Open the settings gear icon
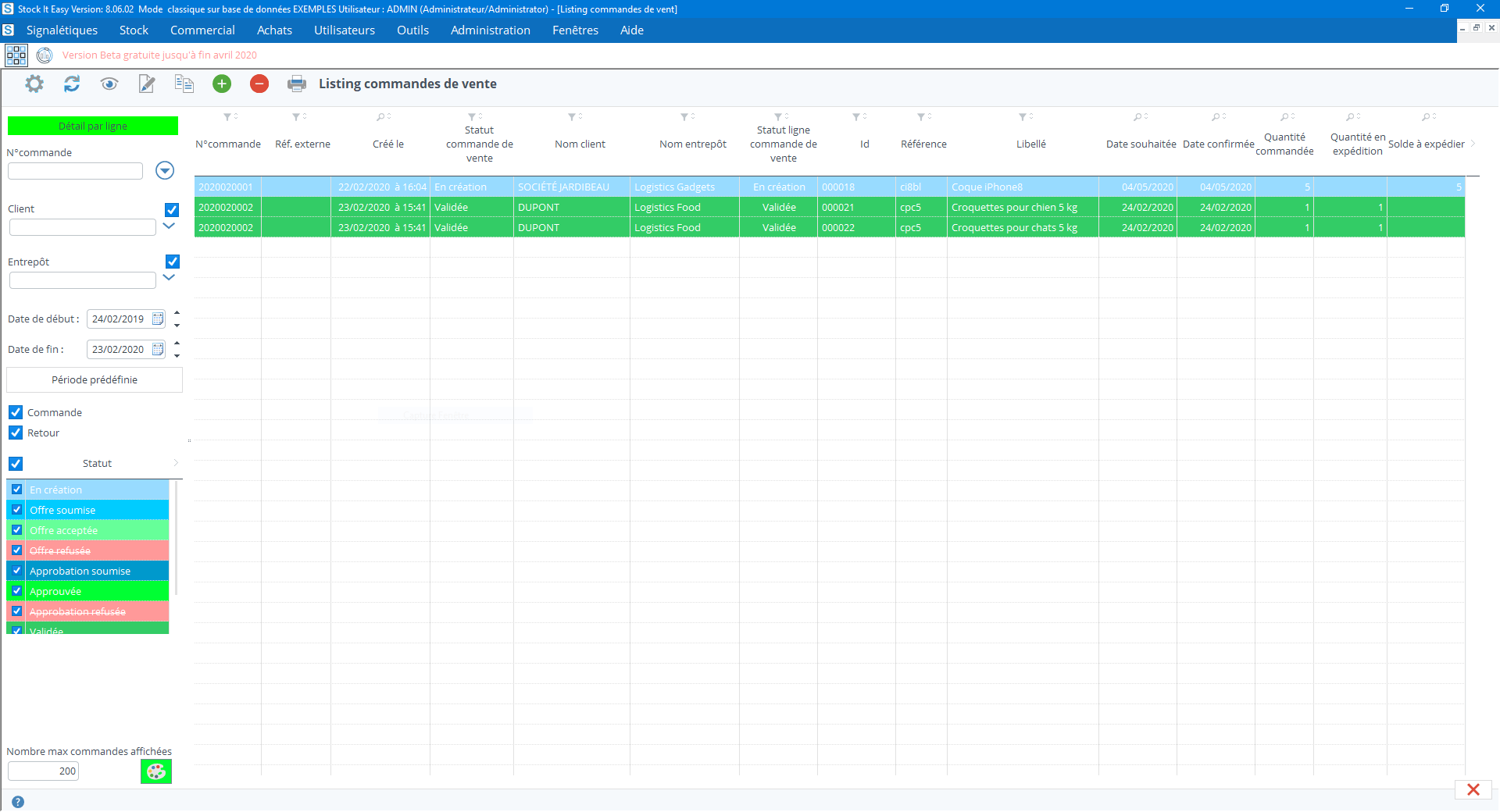 click(x=34, y=84)
